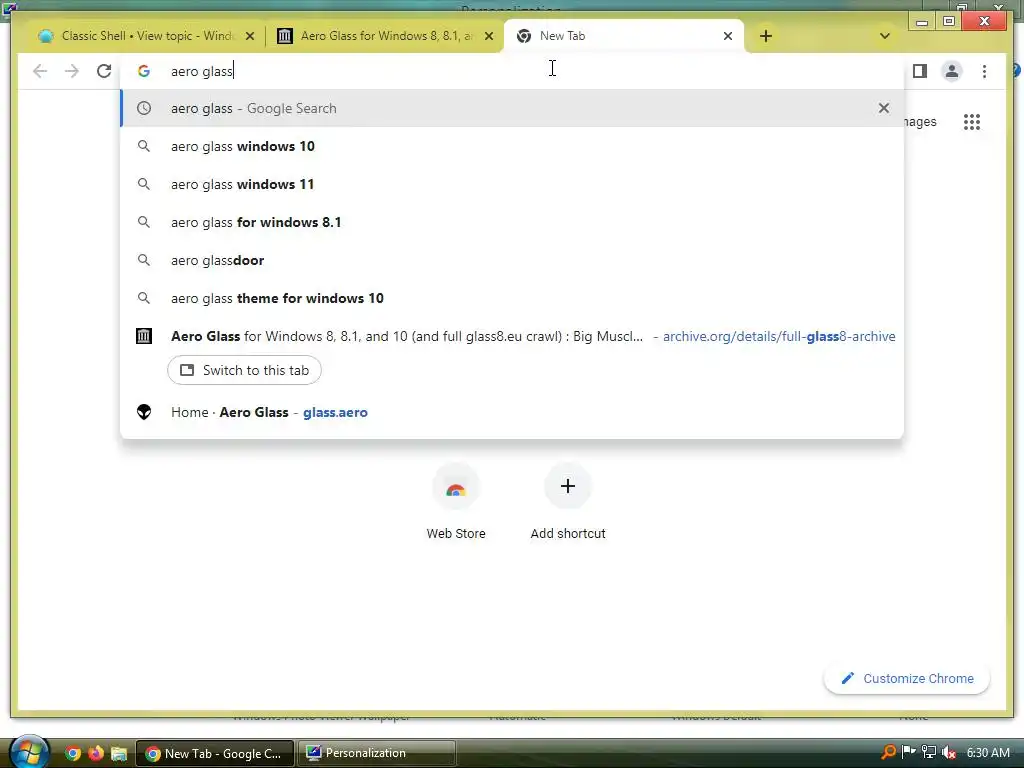Close the New Tab tab

(x=728, y=37)
